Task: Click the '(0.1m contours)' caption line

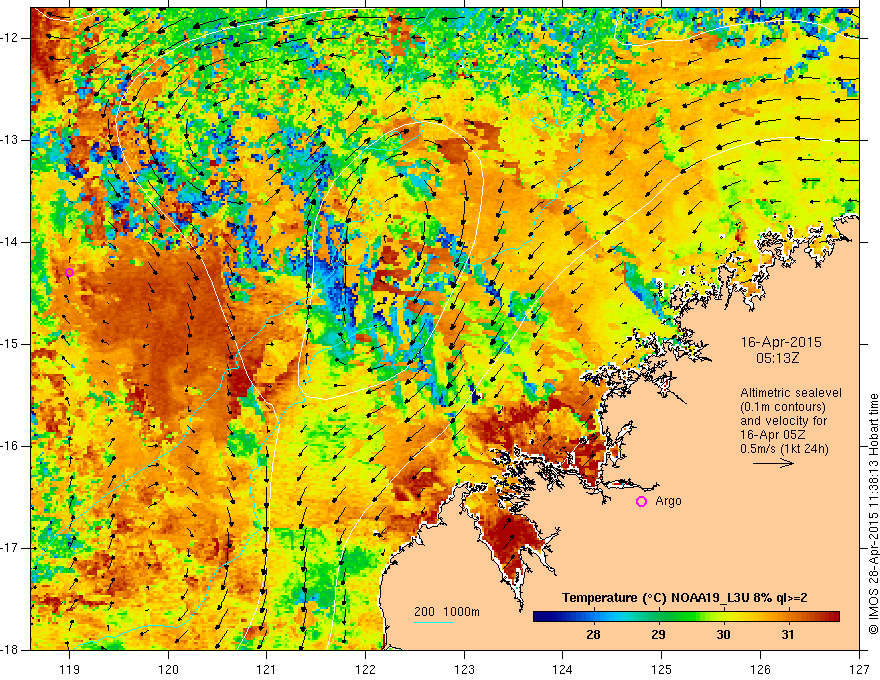Action: (783, 407)
